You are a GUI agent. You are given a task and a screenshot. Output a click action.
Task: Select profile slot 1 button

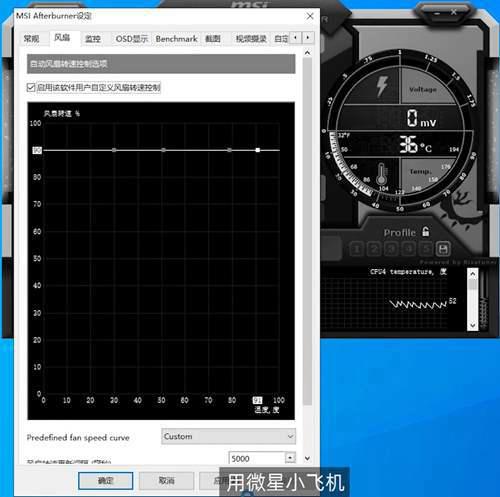pyautogui.click(x=357, y=249)
